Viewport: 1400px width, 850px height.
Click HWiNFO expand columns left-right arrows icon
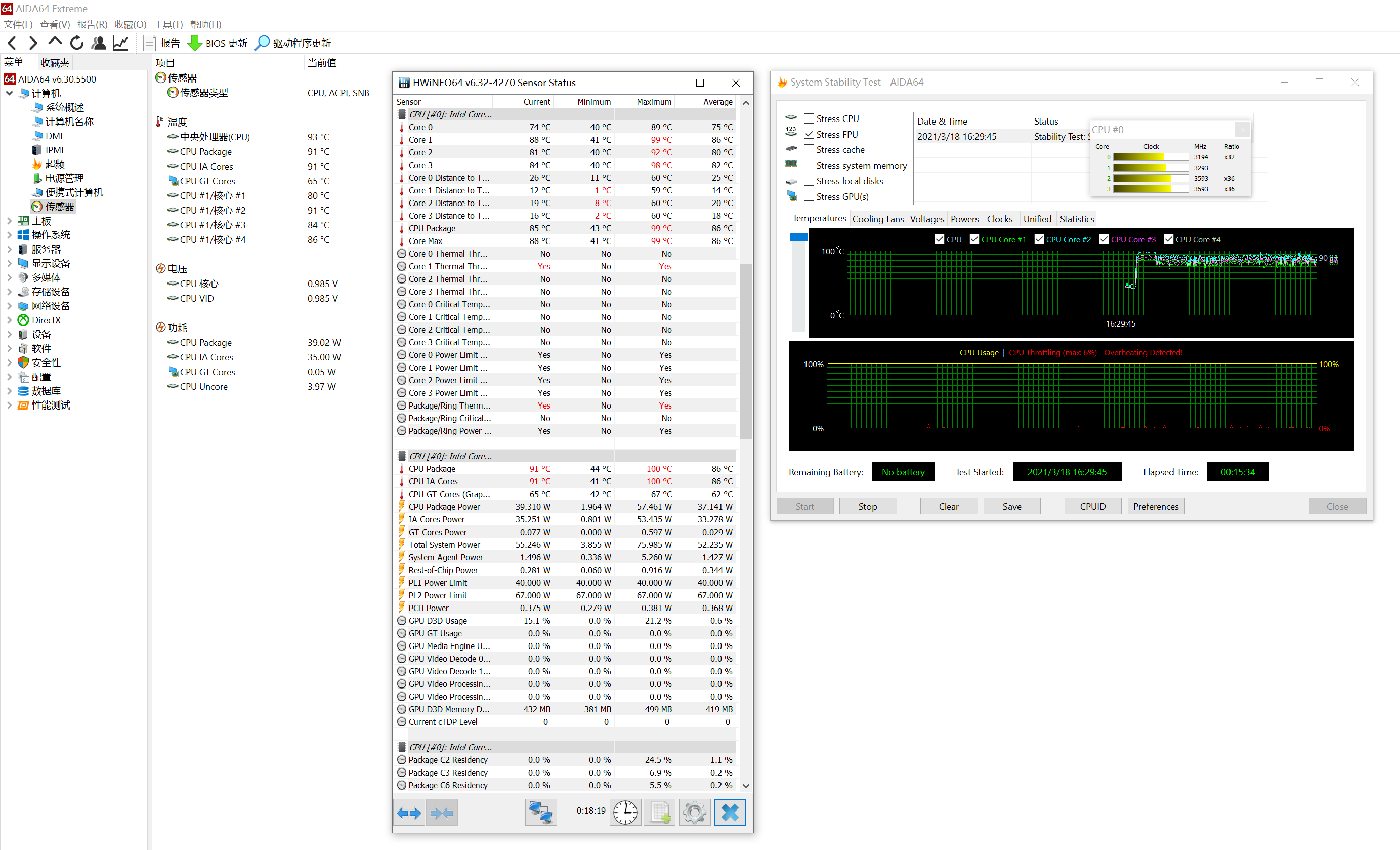(x=408, y=813)
